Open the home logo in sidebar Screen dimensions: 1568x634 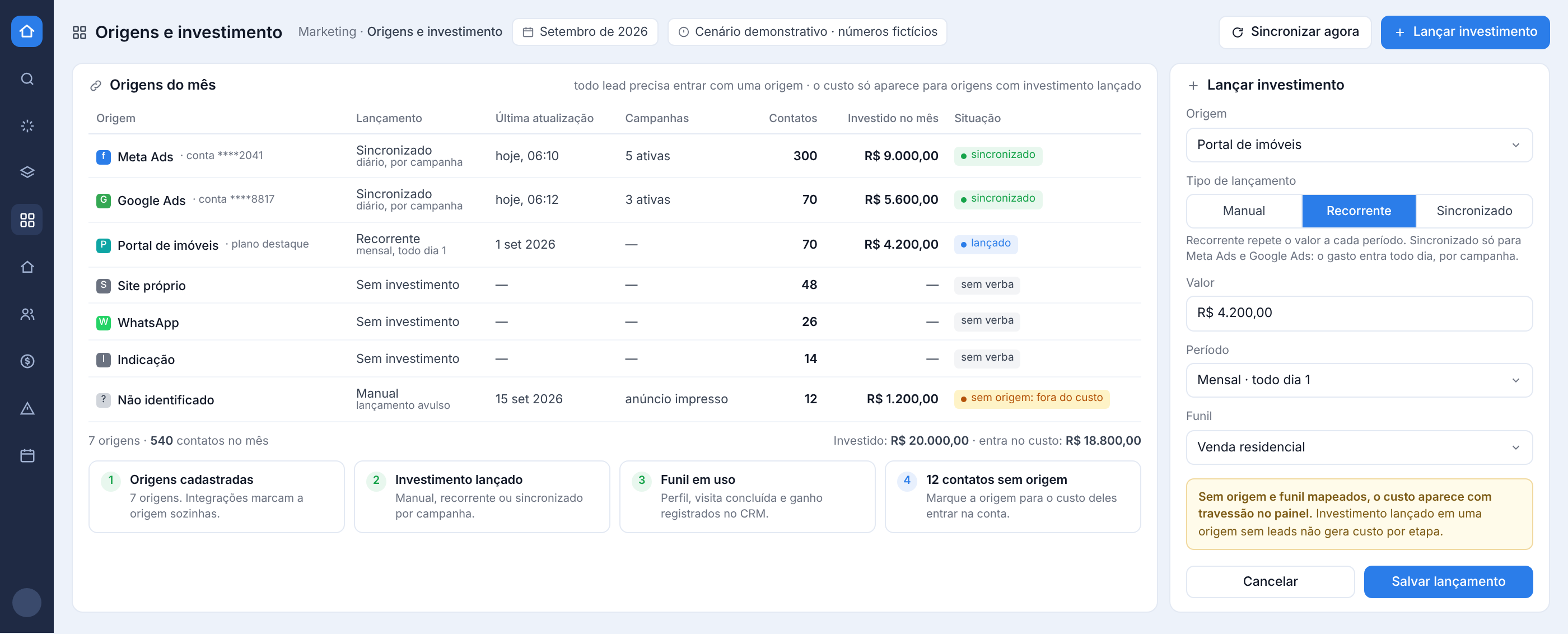tap(27, 31)
